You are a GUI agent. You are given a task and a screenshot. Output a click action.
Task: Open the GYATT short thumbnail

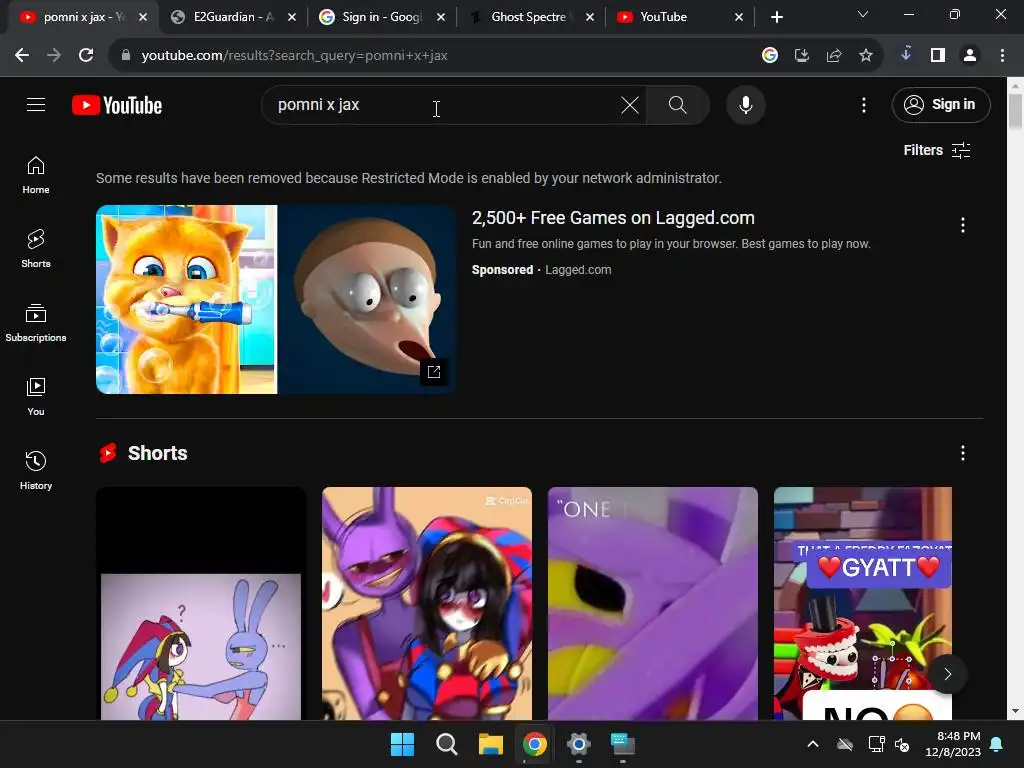(x=863, y=603)
